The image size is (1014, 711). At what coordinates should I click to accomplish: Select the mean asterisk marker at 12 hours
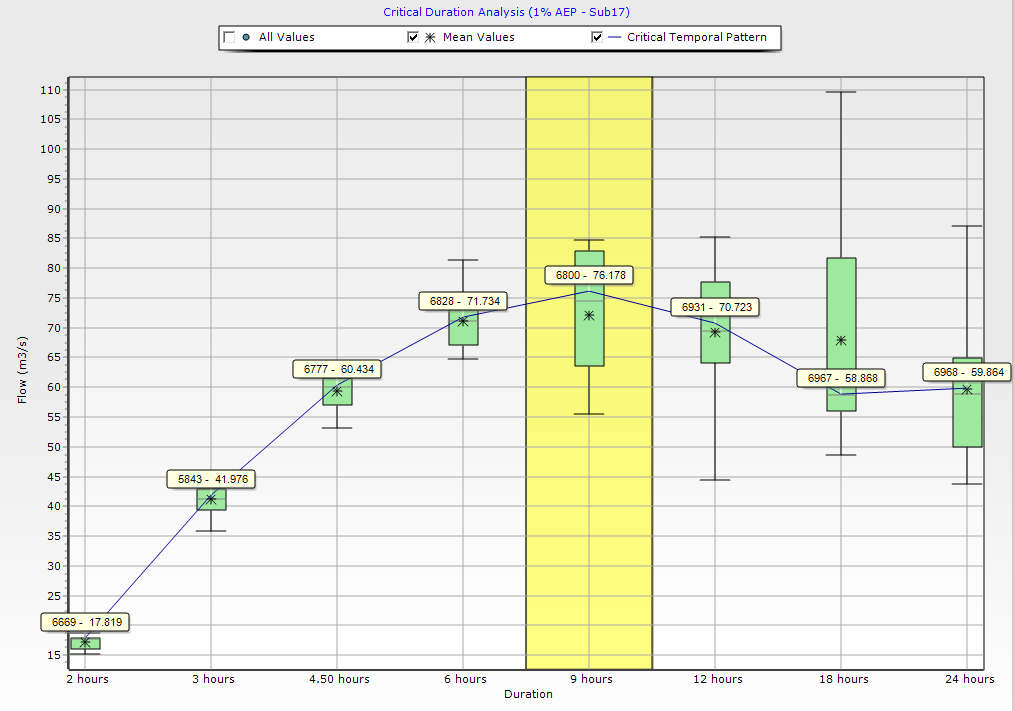[x=715, y=332]
